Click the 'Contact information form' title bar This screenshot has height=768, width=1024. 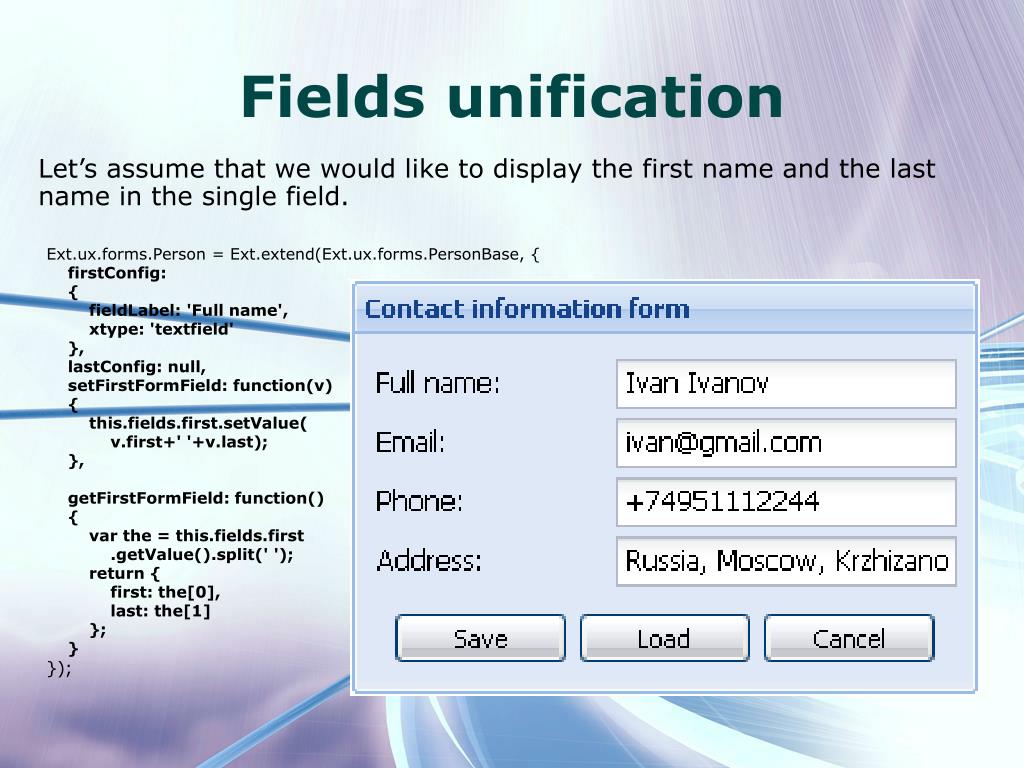(665, 308)
